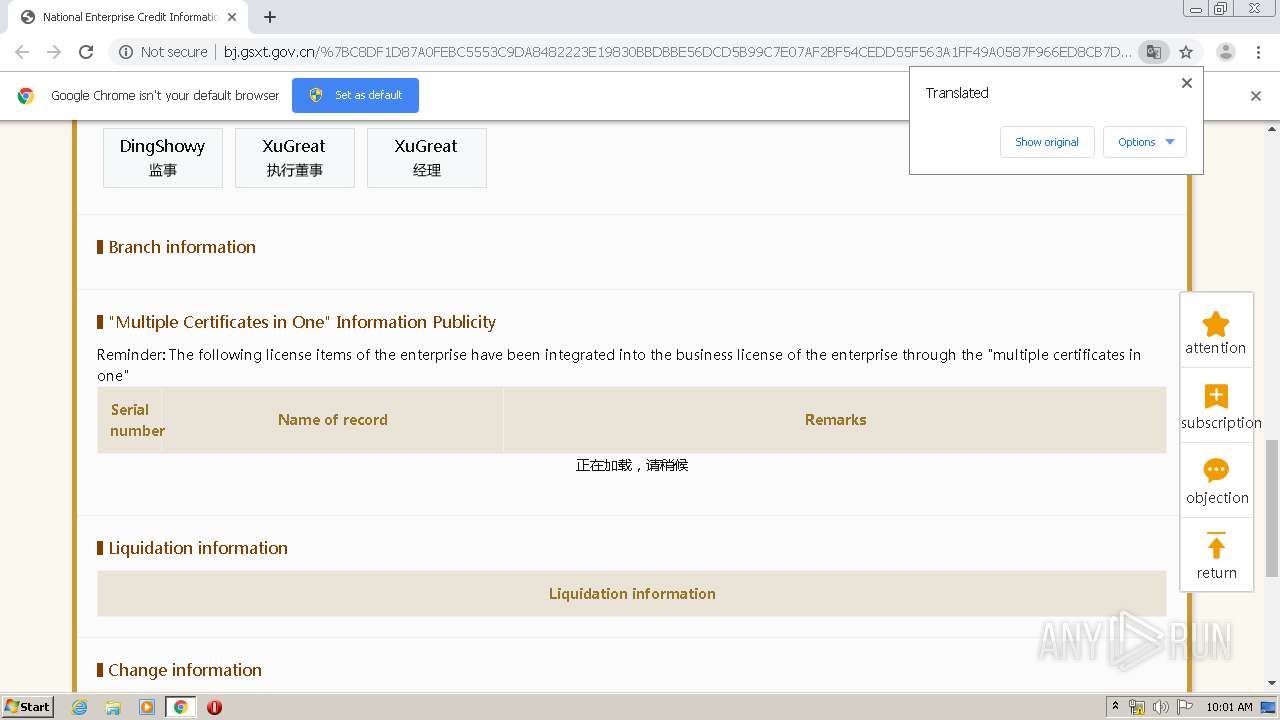Click the address bar URL field
This screenshot has width=1280, height=720.
click(x=678, y=52)
